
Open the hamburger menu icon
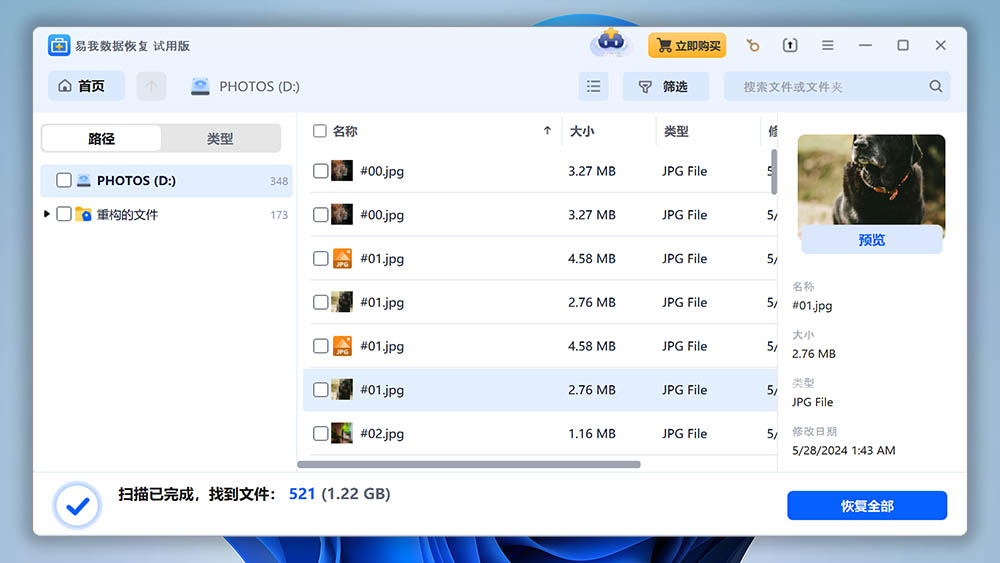[828, 45]
